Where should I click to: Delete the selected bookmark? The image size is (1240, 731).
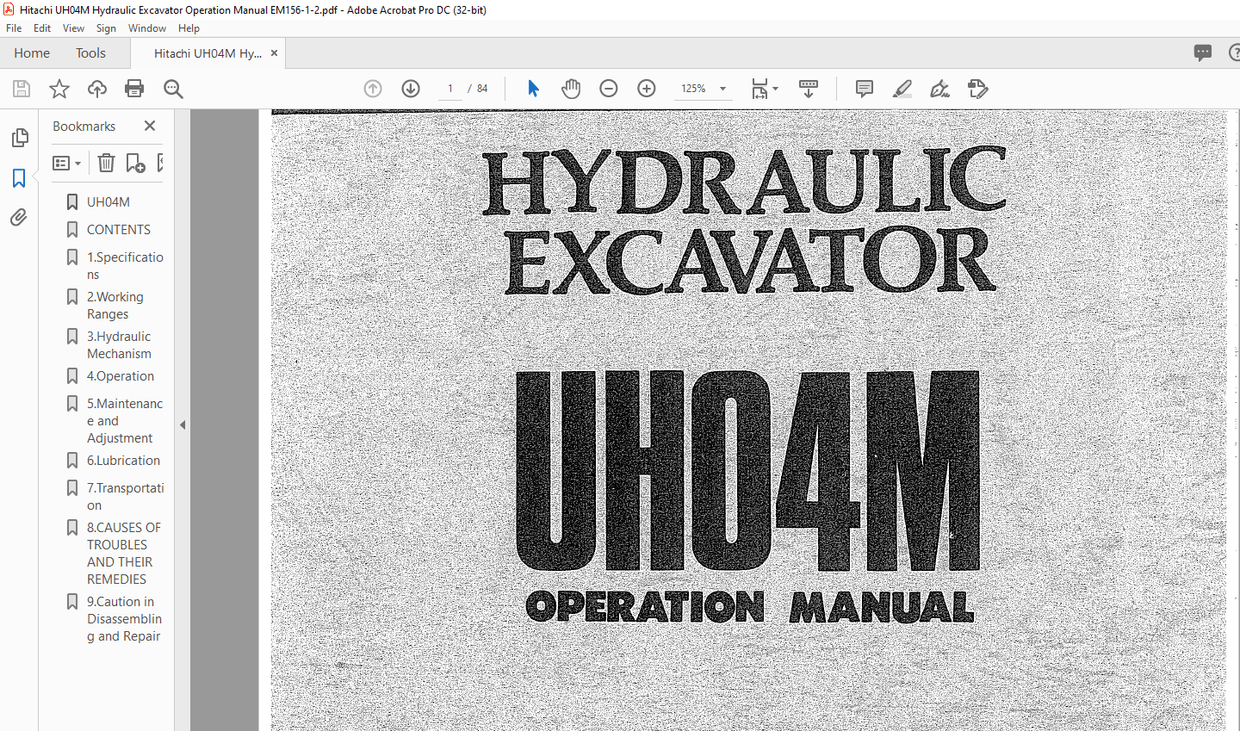click(x=106, y=162)
